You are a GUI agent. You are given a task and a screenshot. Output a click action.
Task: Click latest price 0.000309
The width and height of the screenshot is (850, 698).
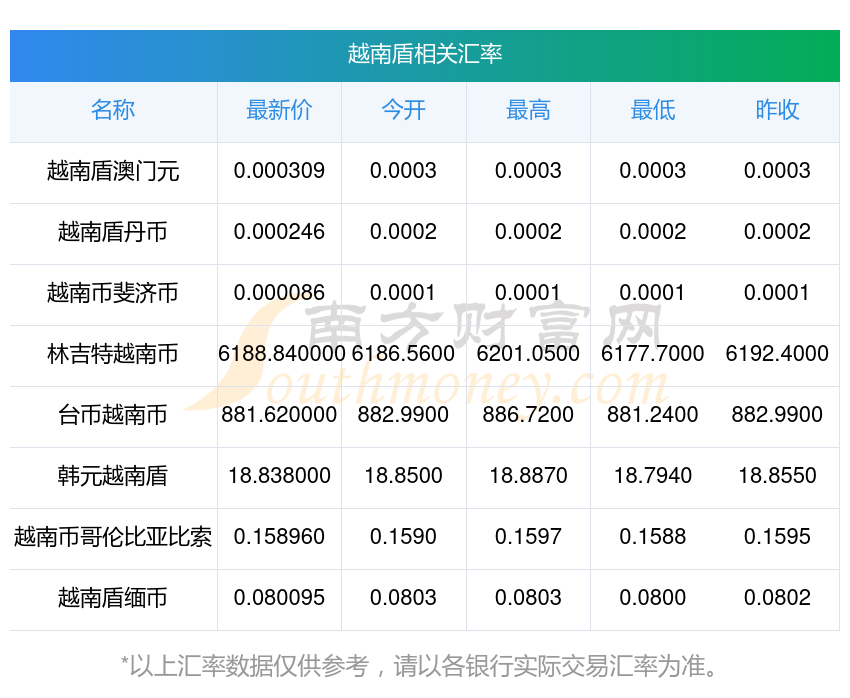point(279,171)
